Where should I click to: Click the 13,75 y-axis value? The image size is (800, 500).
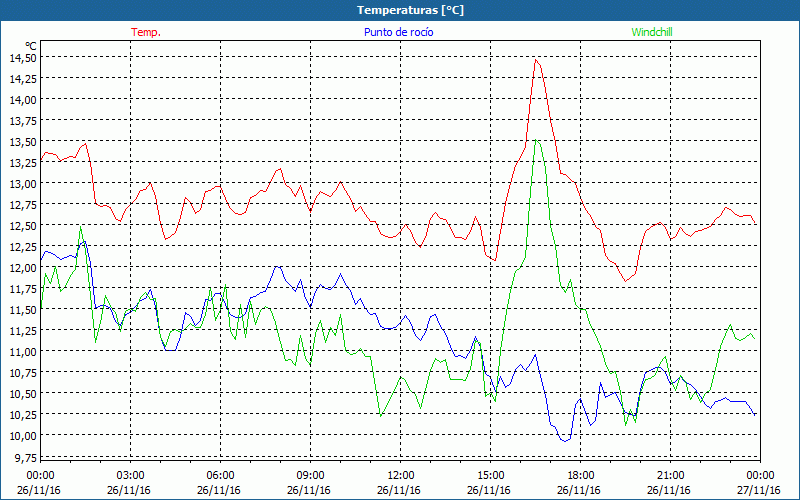[x=23, y=120]
